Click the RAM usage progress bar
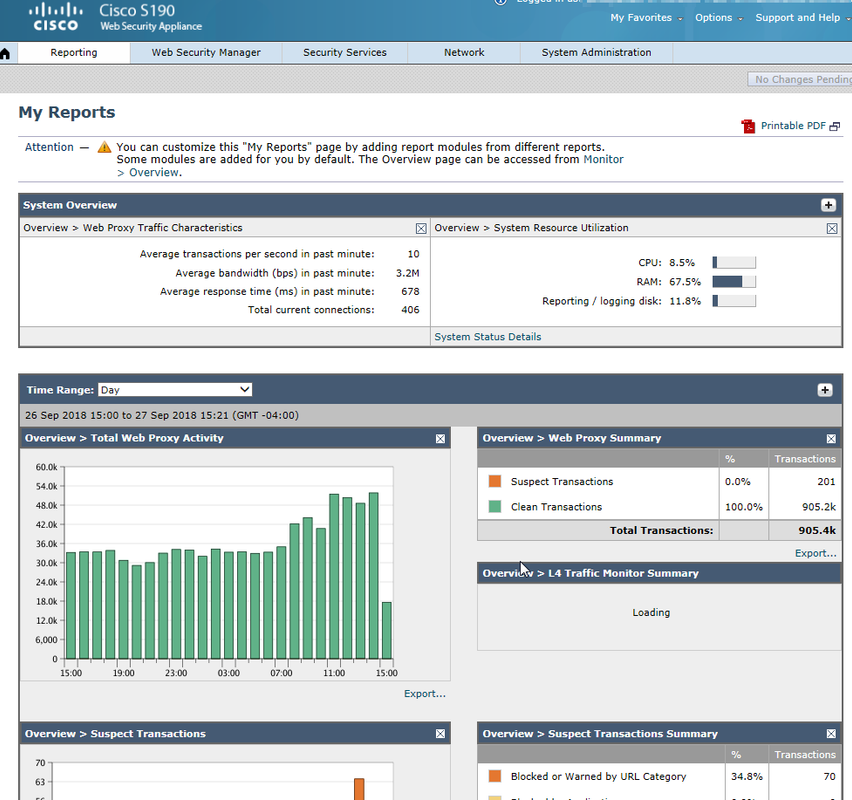 point(734,282)
